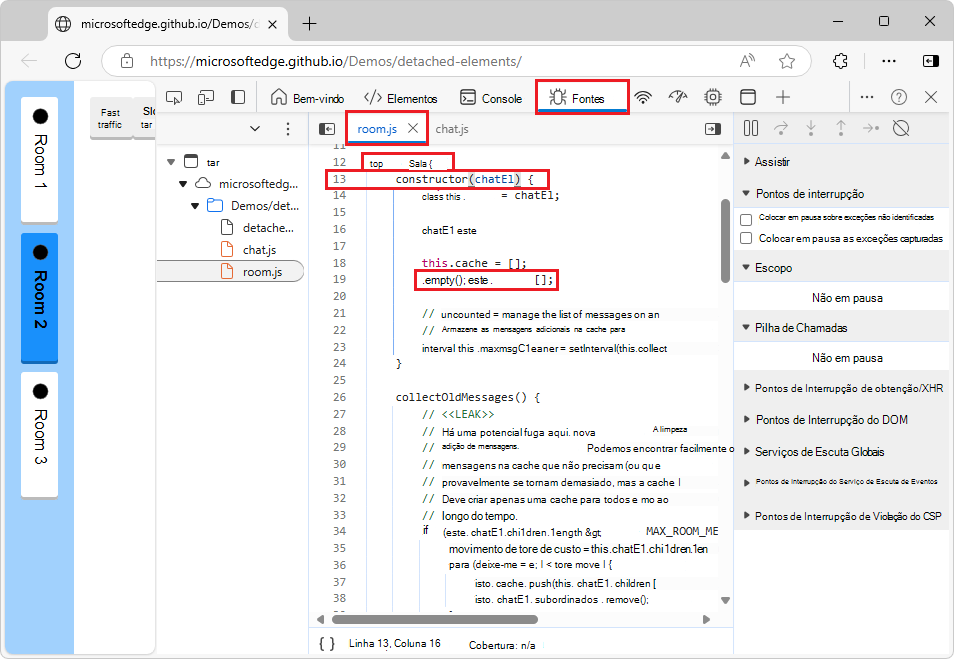The width and height of the screenshot is (954, 659).
Task: Select Room 3 in the demo sidebar
Action: pyautogui.click(x=38, y=437)
